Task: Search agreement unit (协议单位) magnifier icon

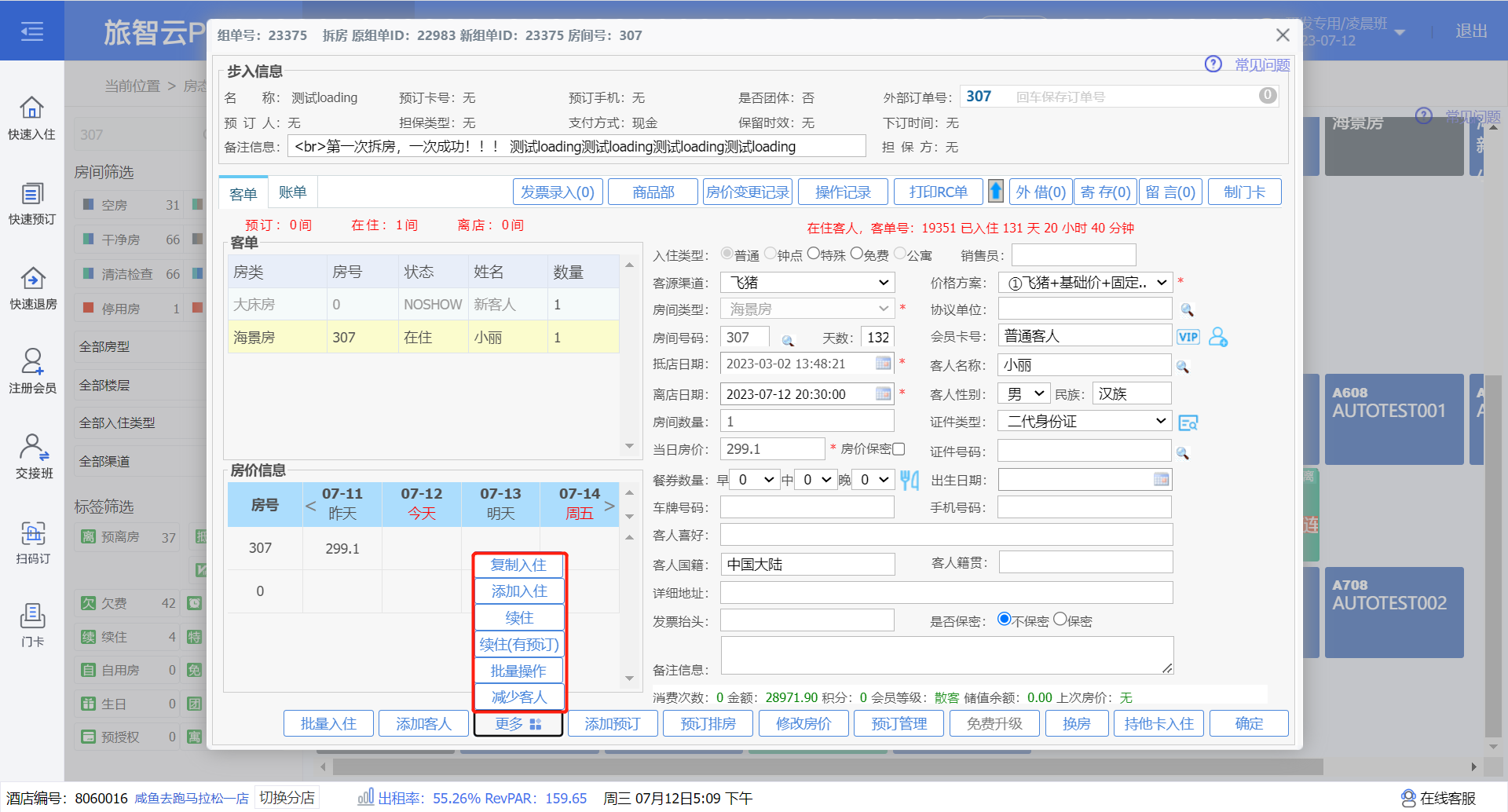Action: pos(1187,310)
